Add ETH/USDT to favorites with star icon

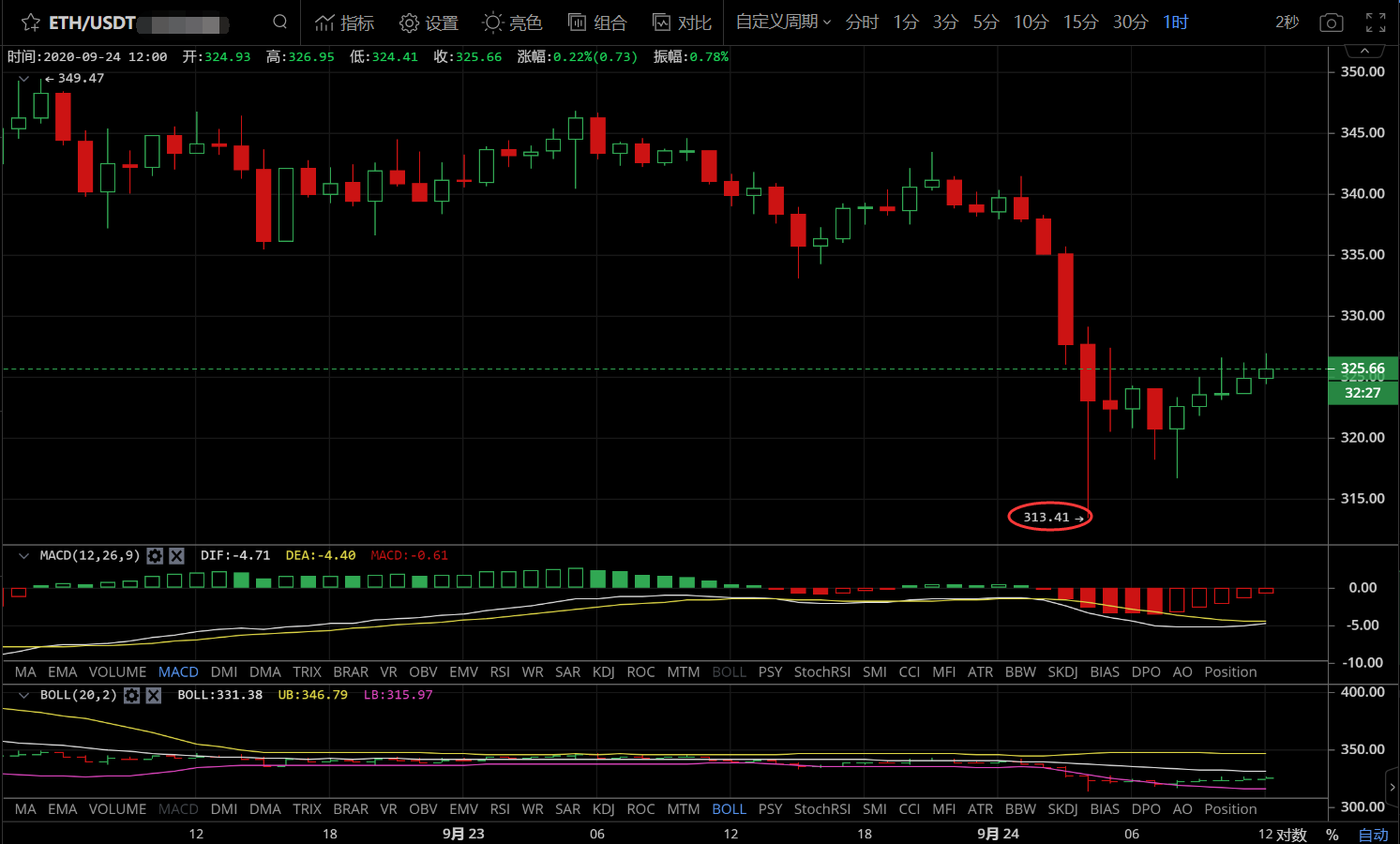(31, 23)
